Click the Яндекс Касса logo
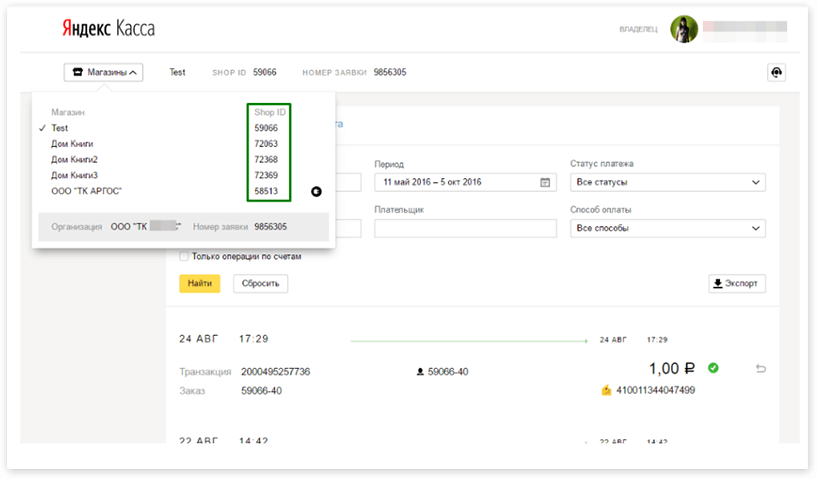817x479 pixels. [108, 29]
